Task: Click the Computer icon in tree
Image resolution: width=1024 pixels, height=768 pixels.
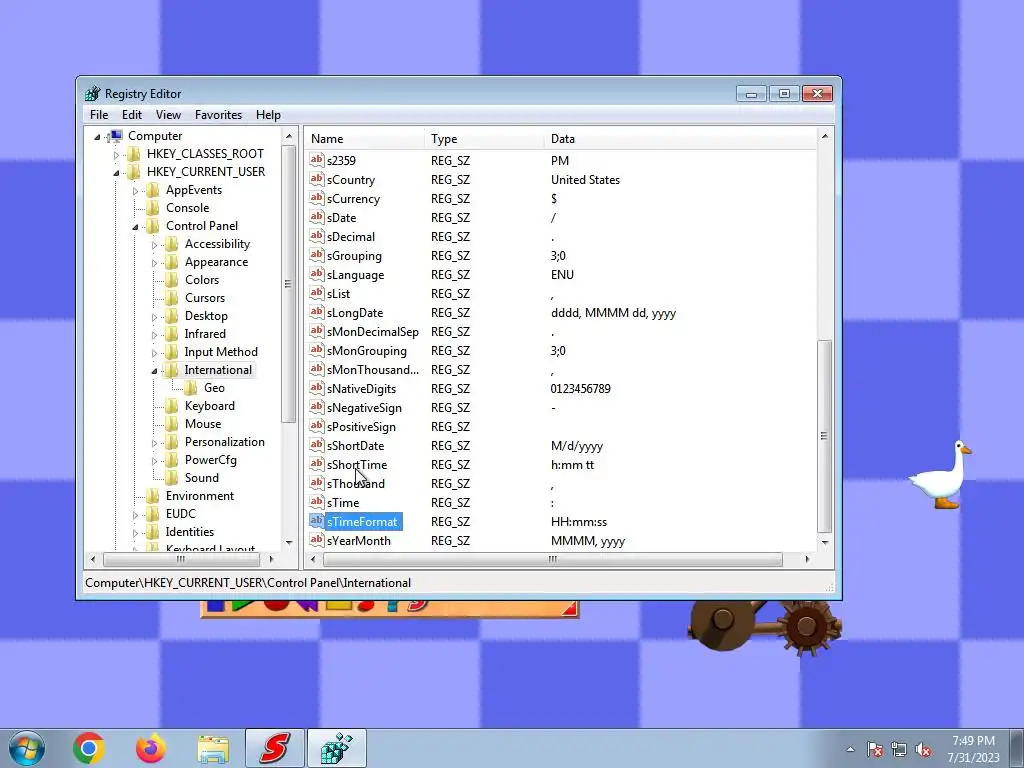Action: (x=115, y=136)
